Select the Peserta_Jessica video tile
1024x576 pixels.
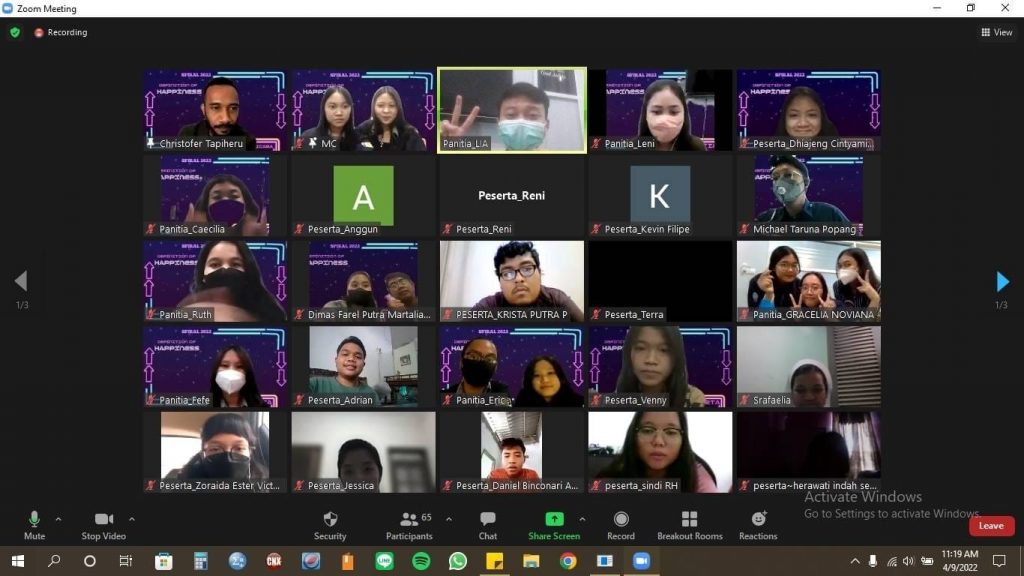(363, 452)
